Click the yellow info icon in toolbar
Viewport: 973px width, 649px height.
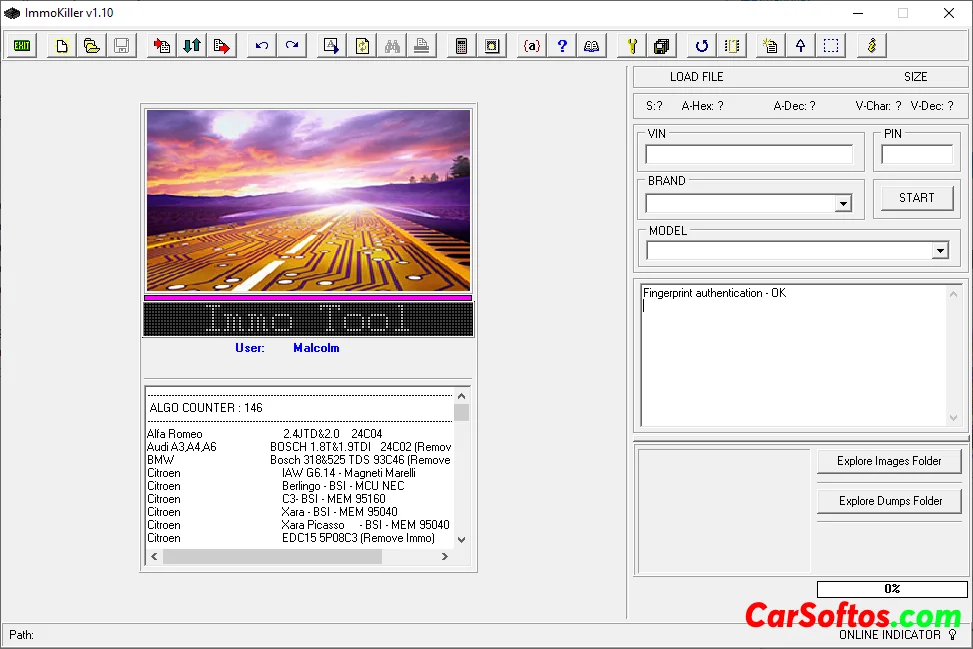[x=872, y=46]
